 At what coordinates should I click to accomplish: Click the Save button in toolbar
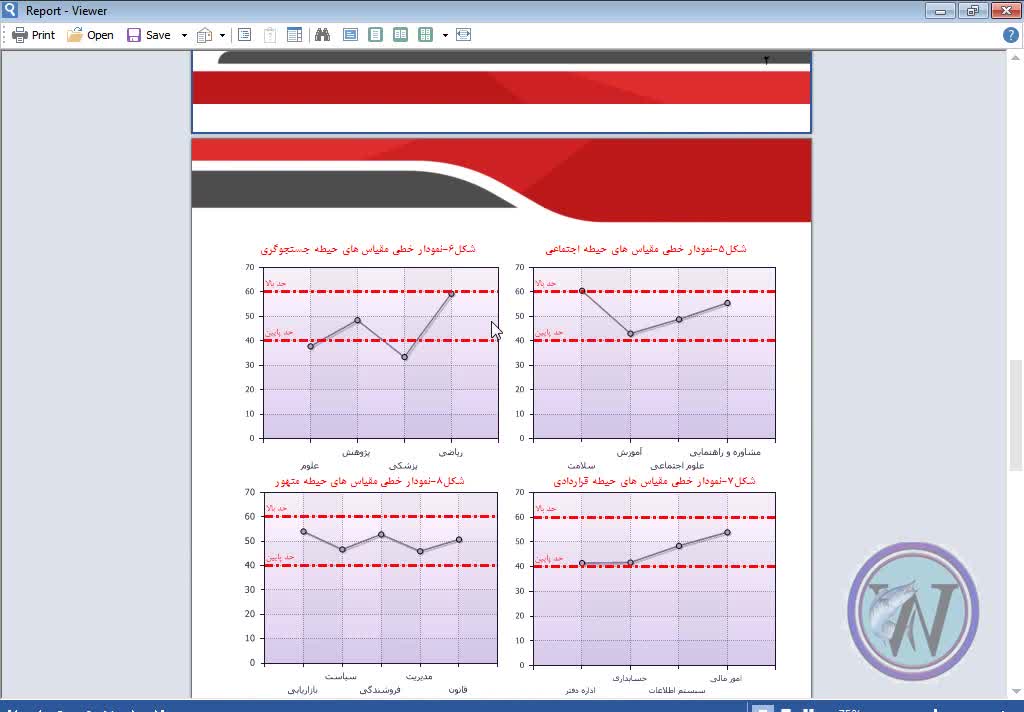(149, 35)
